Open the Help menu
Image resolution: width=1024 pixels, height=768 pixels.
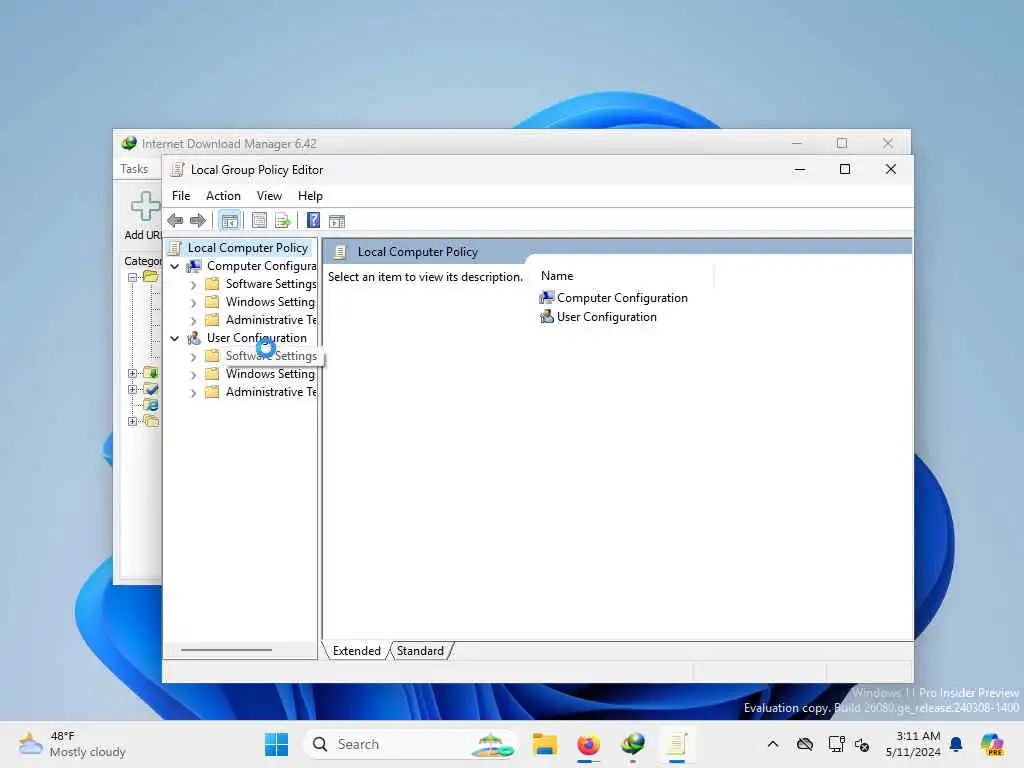tap(310, 196)
